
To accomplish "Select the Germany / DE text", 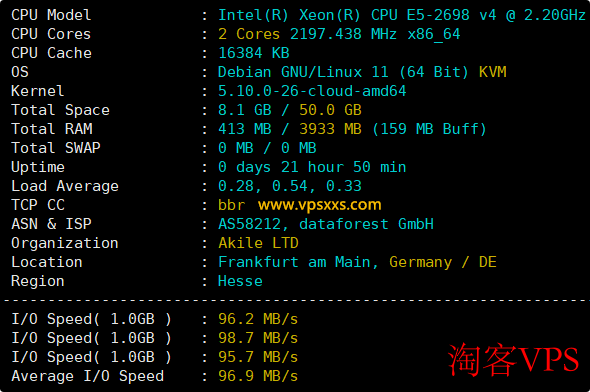I will click(x=443, y=262).
